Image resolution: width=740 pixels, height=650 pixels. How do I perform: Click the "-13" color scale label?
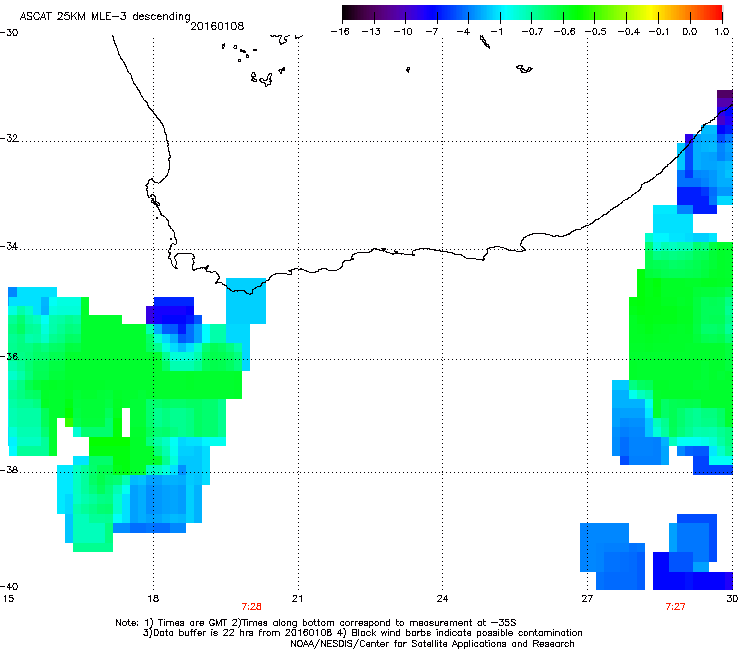pos(371,32)
